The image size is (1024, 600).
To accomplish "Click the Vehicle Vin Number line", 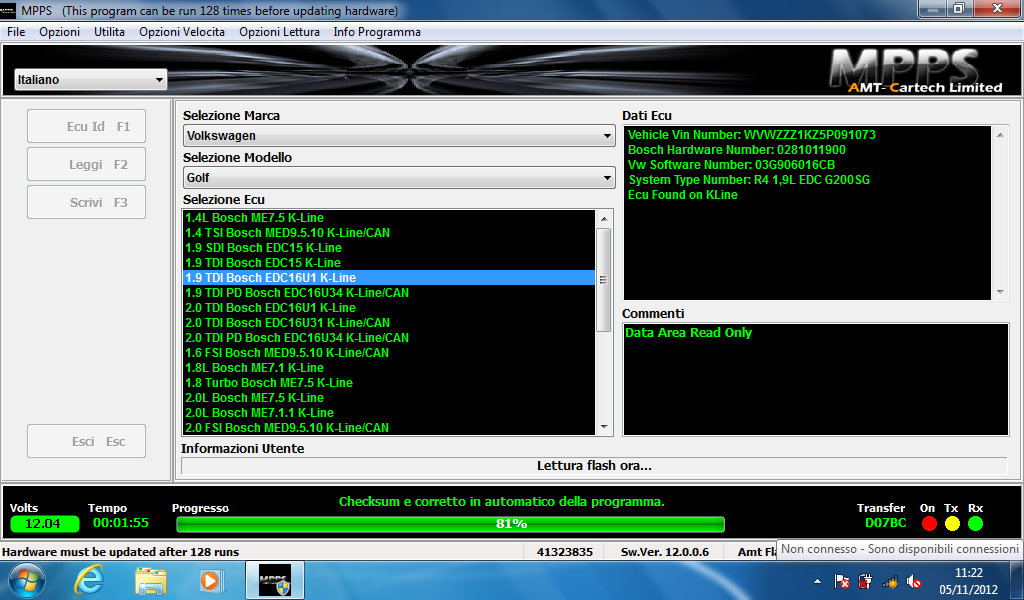I will pyautogui.click(x=752, y=134).
